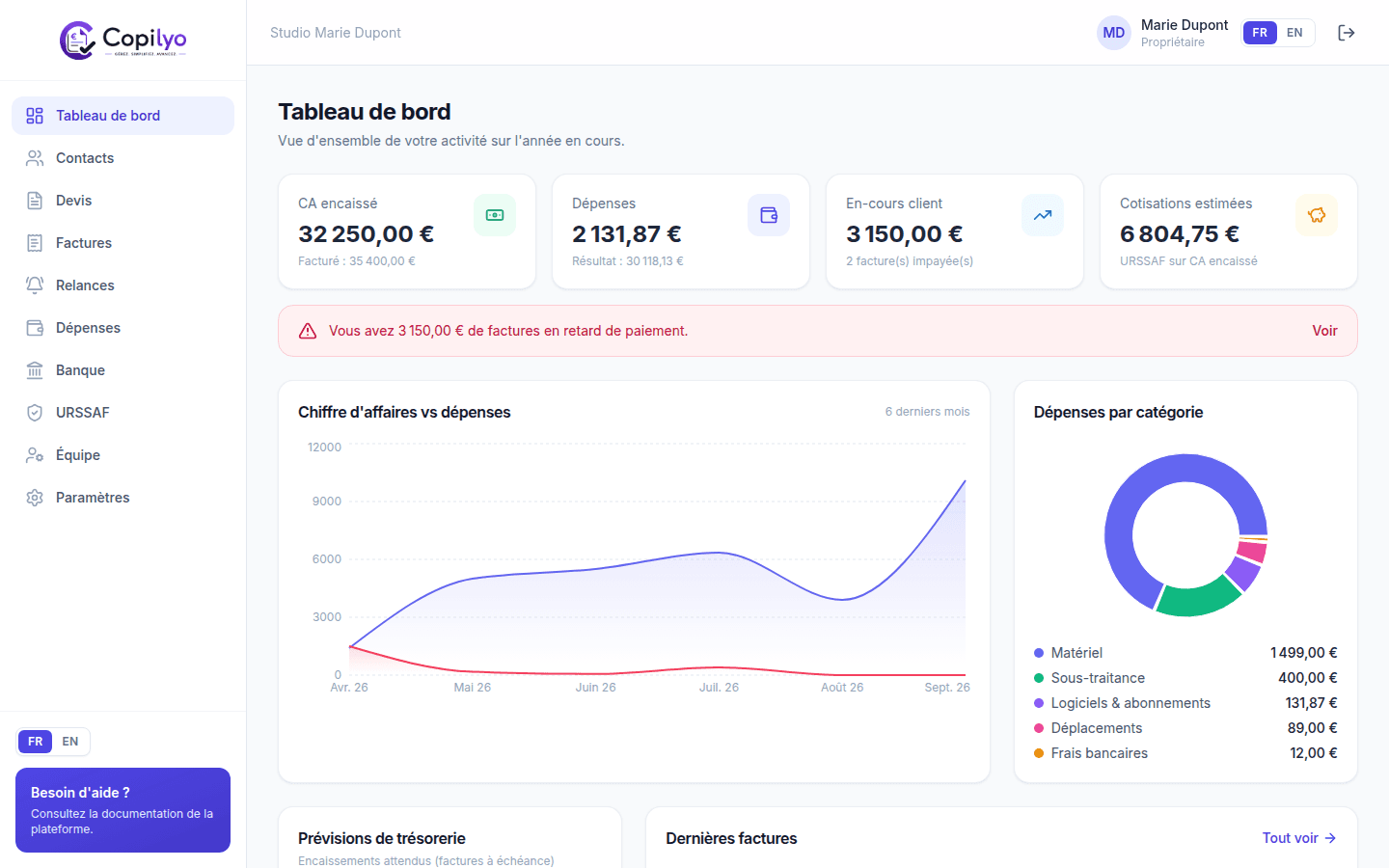The image size is (1389, 868).
Task: Click the Prévisions de trésorerie heading
Action: pyautogui.click(x=382, y=838)
